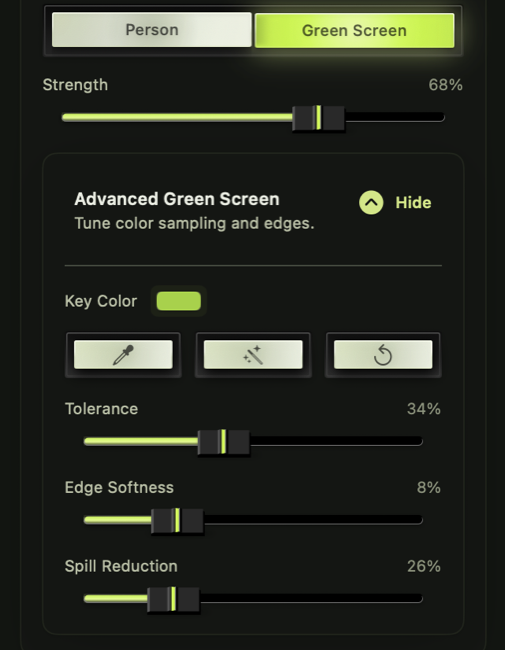Click the magic wand auto-detect button

[253, 355]
